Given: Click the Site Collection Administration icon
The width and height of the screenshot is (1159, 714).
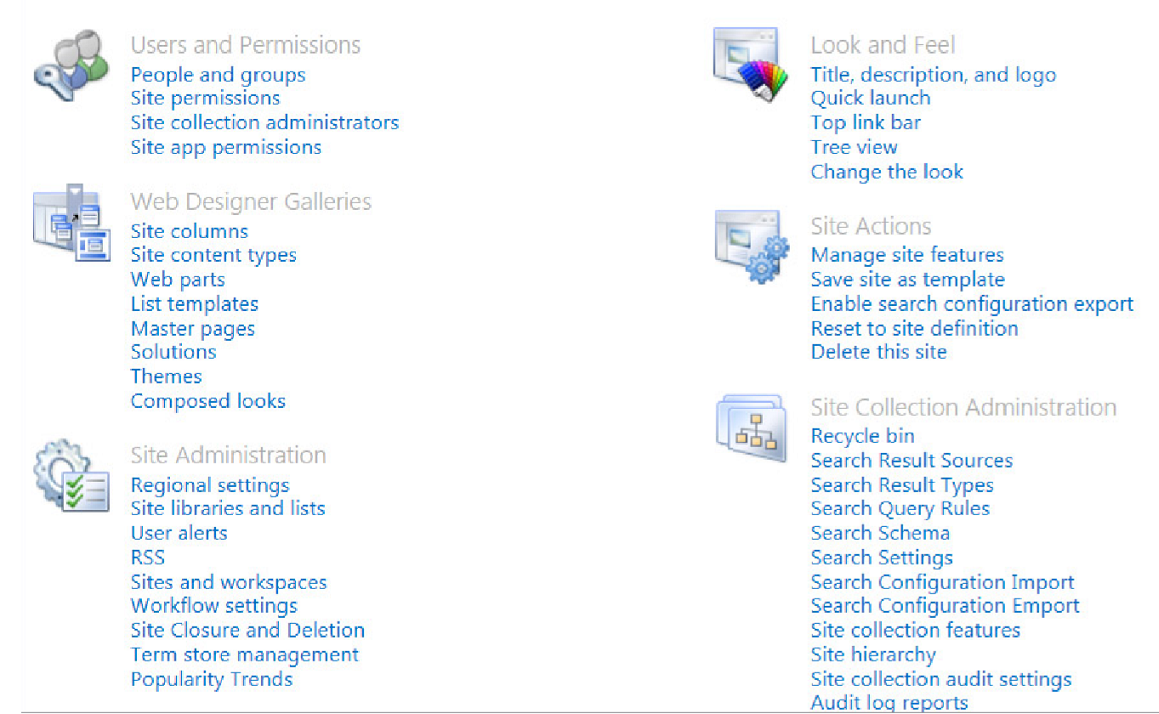Looking at the screenshot, I should [x=751, y=427].
